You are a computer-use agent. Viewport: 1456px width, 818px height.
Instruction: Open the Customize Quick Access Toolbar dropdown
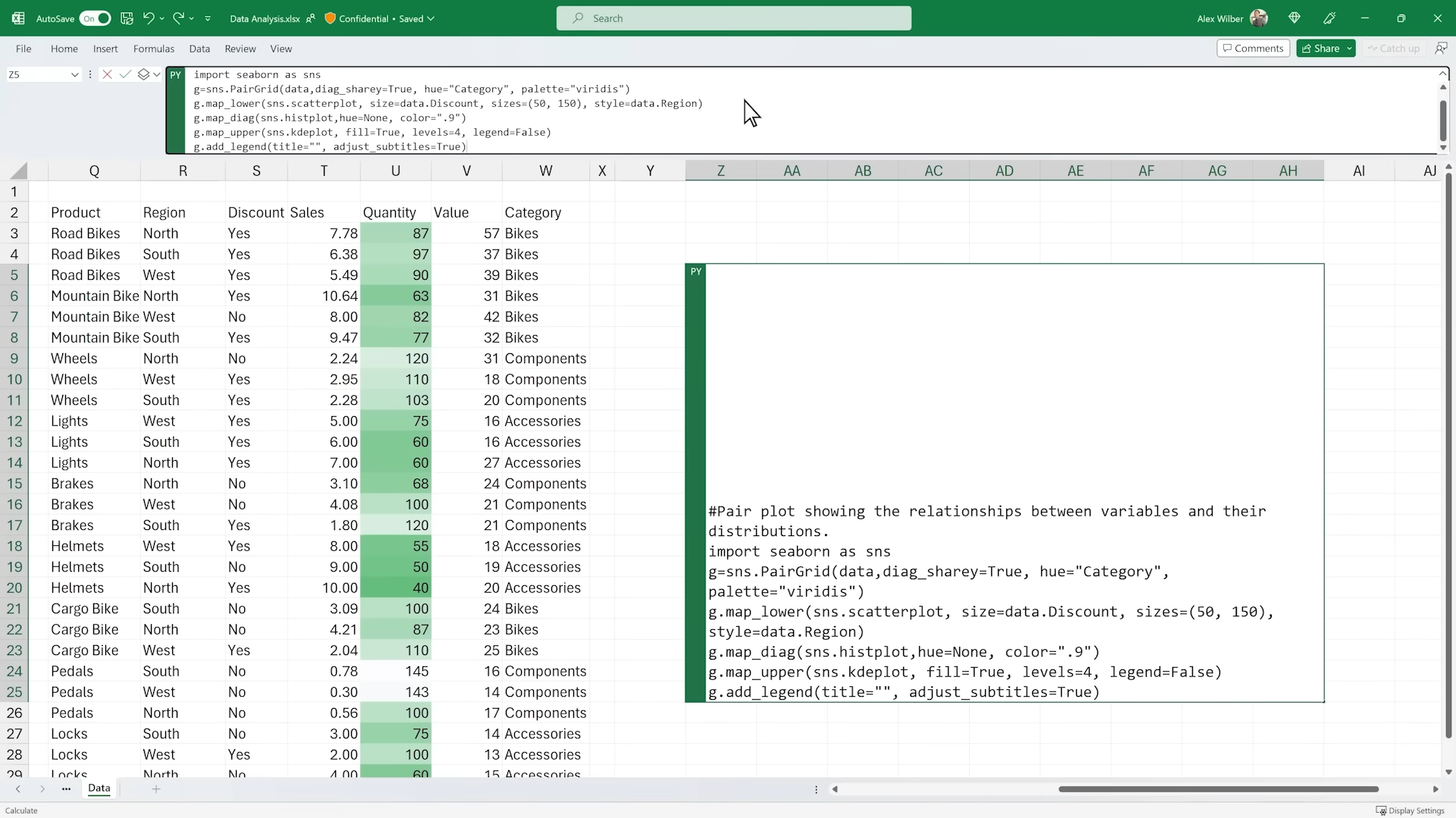tap(208, 18)
